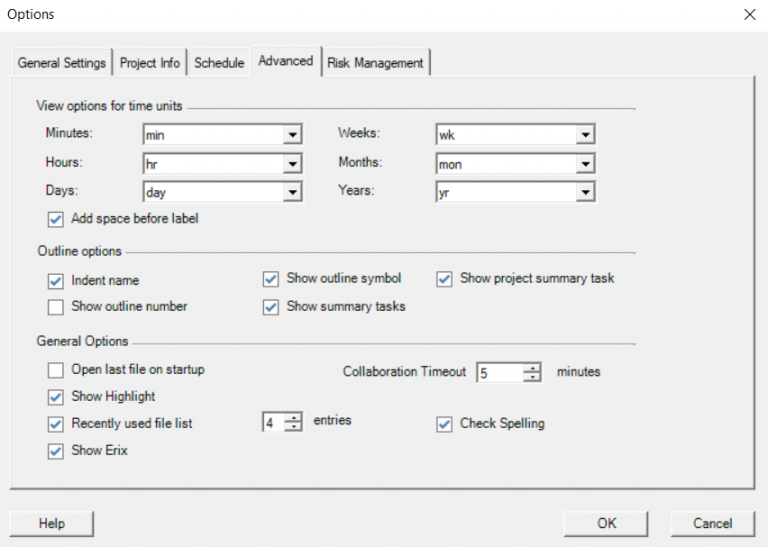
Task: Open the Hours label dropdown
Action: (x=292, y=163)
